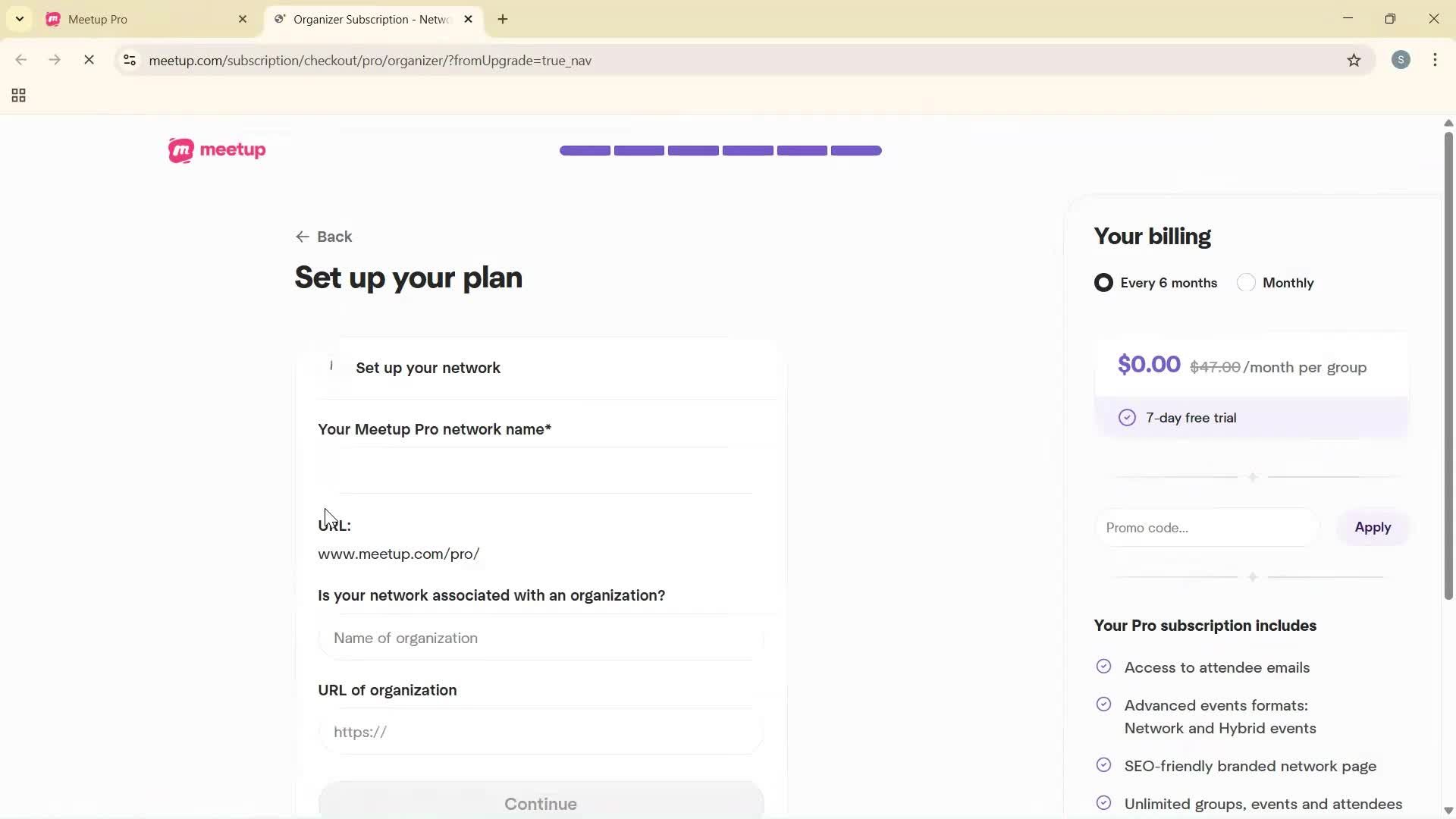1456x819 pixels.
Task: Select the Every 6 months billing option
Action: pyautogui.click(x=1103, y=282)
